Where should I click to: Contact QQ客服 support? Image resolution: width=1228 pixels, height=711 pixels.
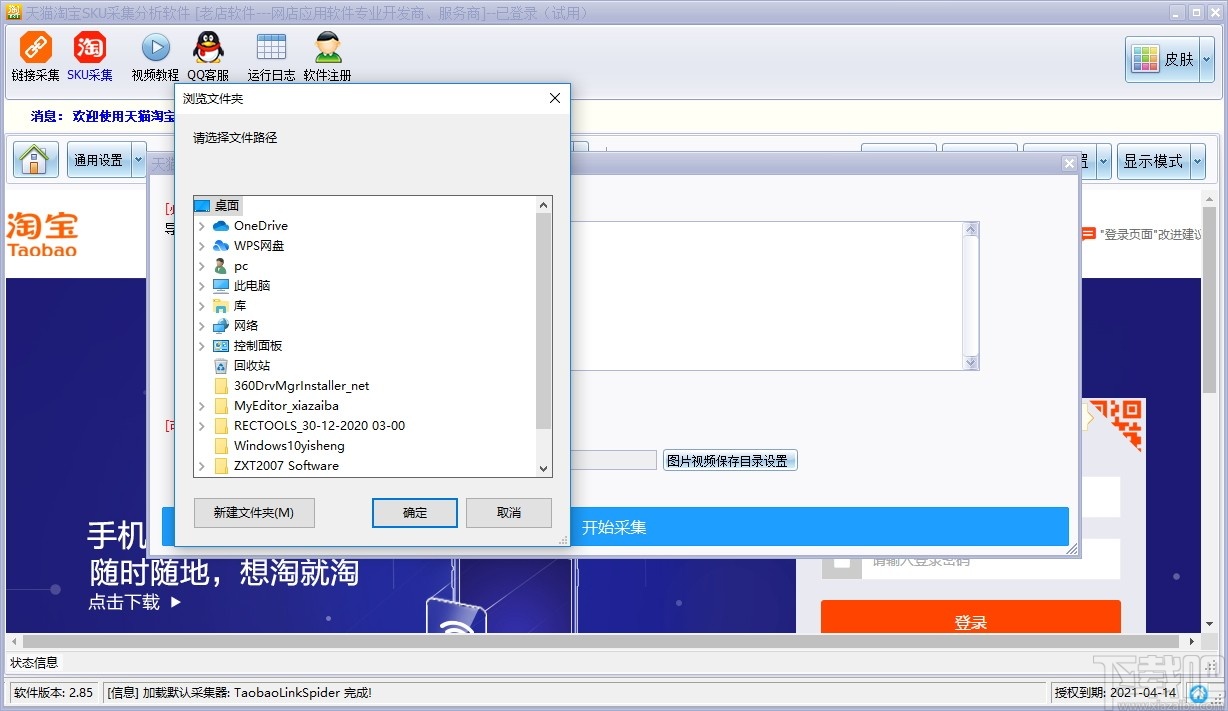208,57
